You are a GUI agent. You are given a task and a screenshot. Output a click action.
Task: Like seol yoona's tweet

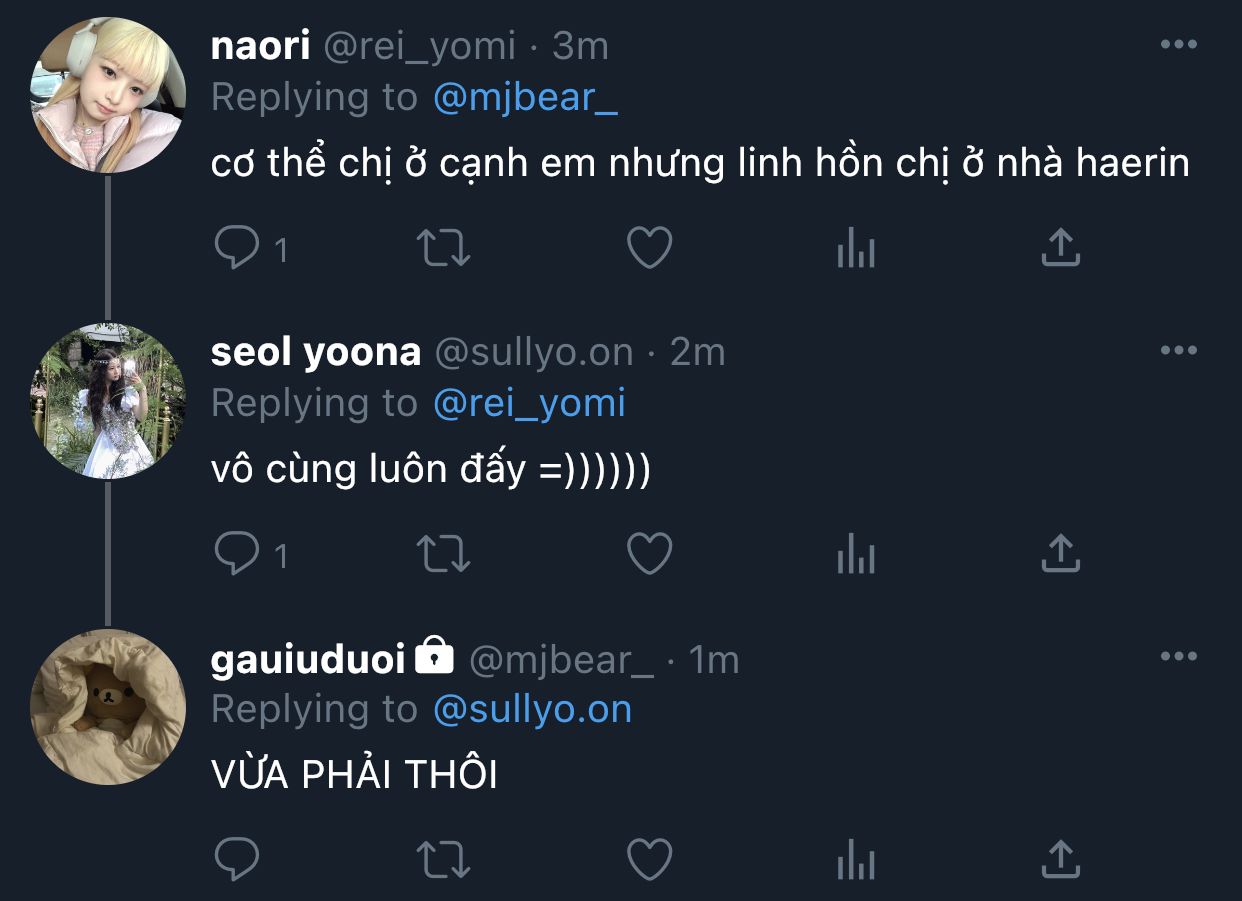pos(649,553)
